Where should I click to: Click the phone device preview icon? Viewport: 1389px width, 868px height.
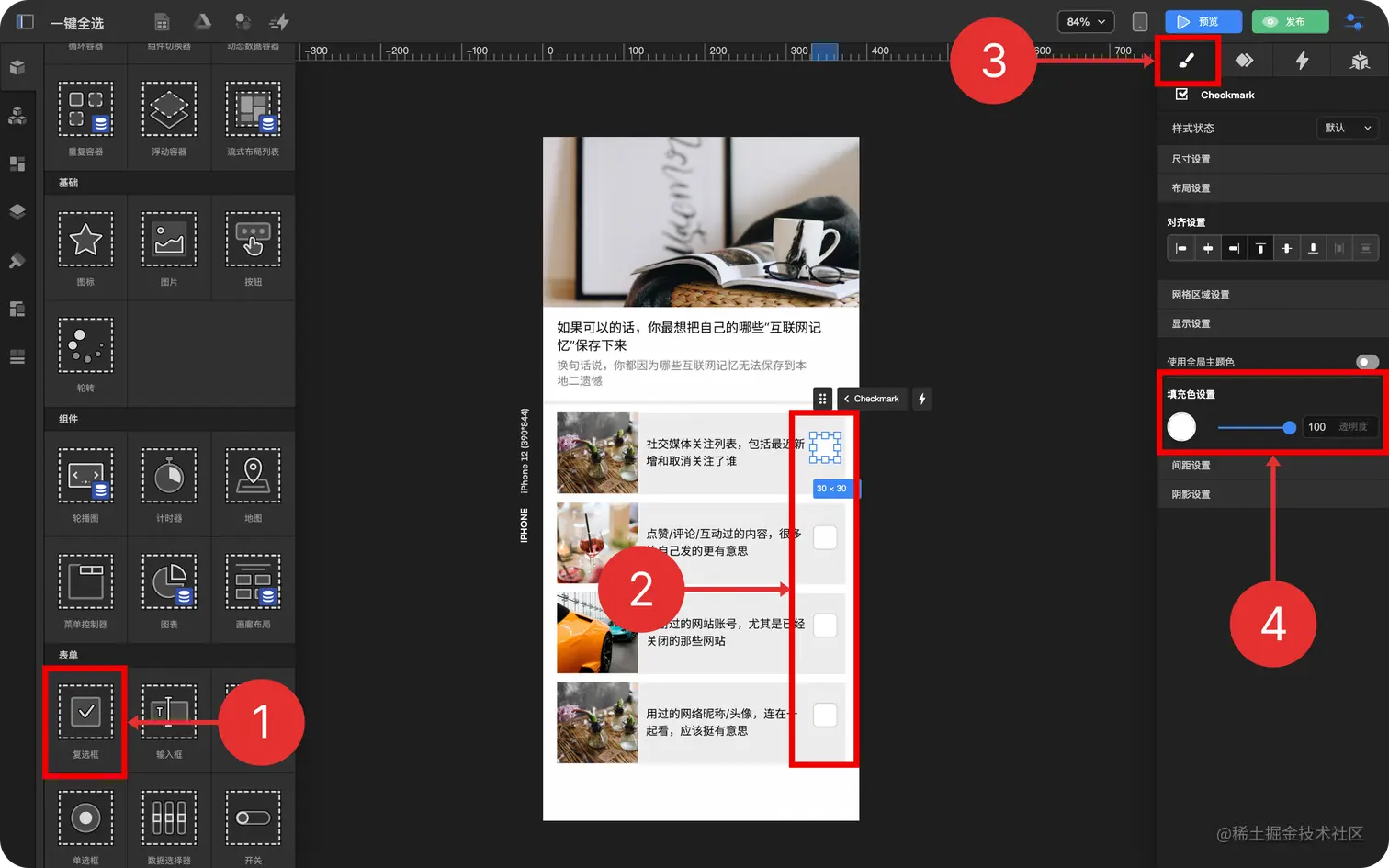1140,22
